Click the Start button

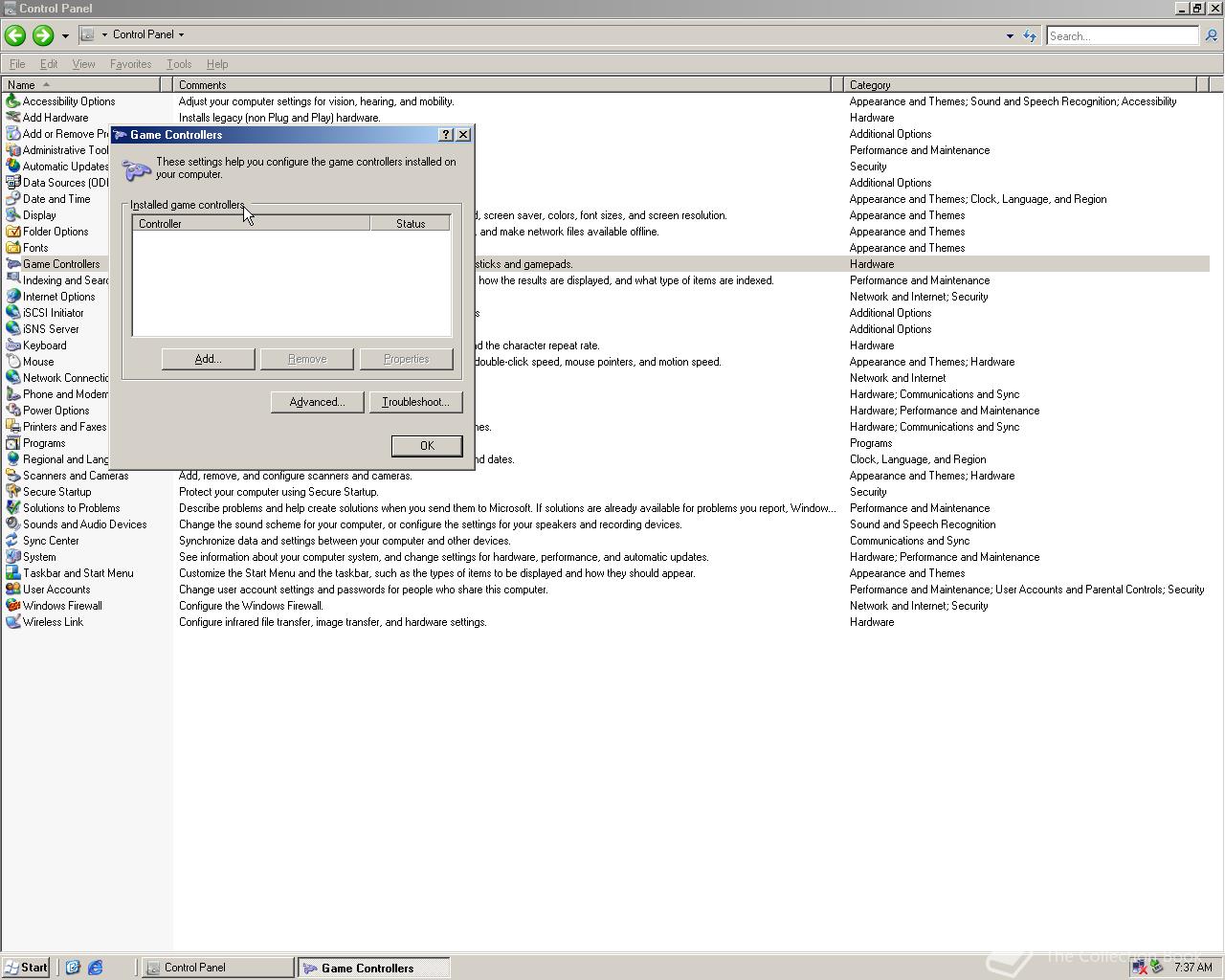(x=26, y=968)
